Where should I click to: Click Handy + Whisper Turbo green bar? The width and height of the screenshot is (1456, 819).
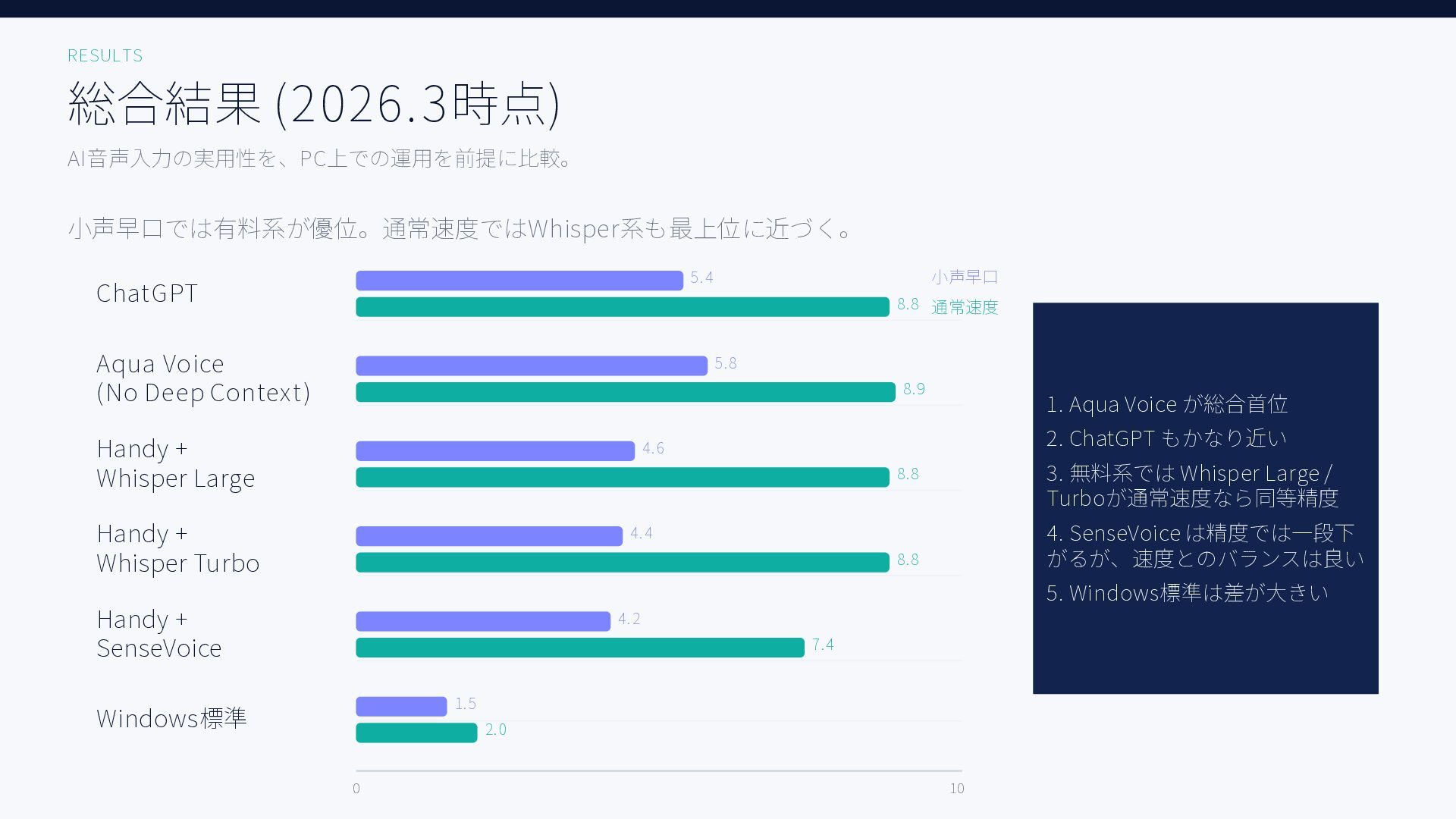[x=622, y=563]
